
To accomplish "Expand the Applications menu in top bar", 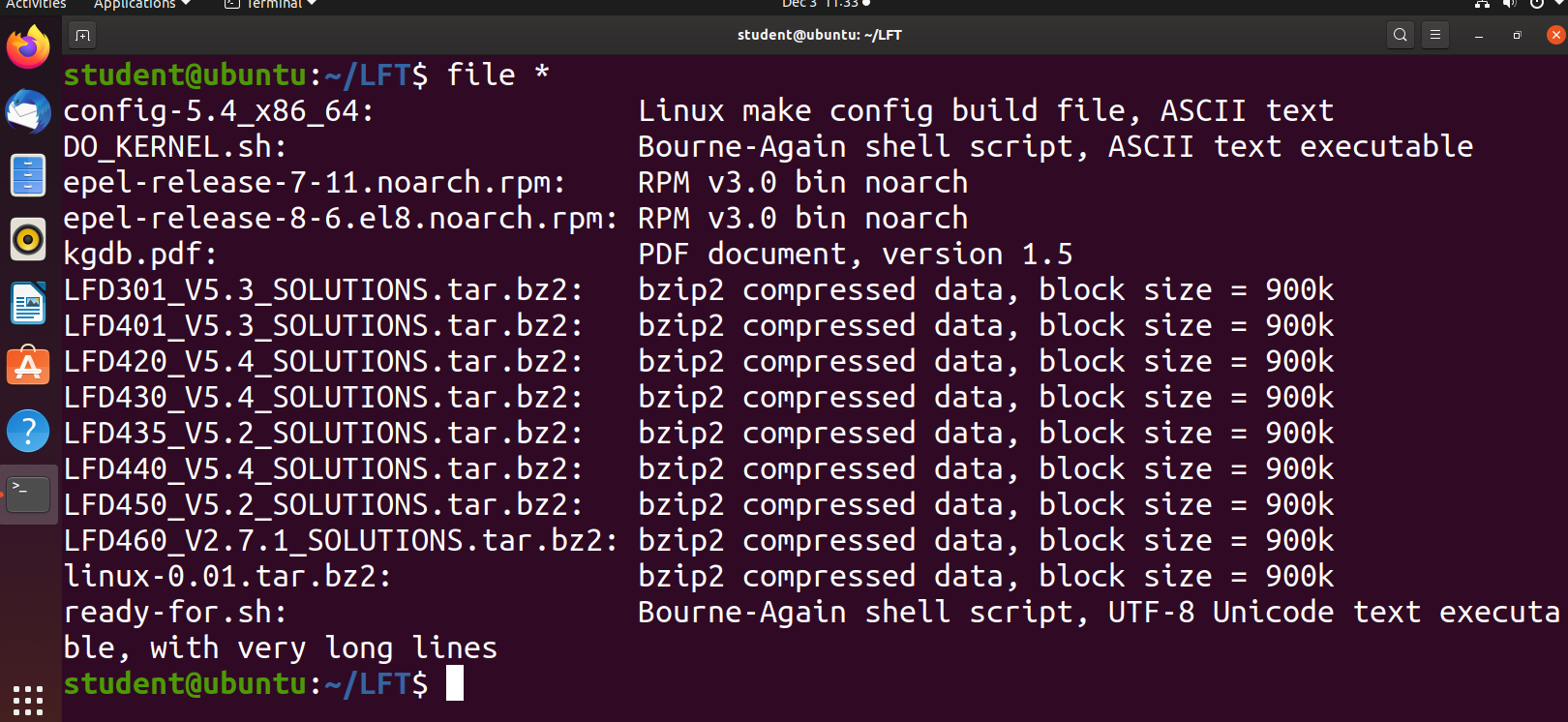I will (141, 4).
